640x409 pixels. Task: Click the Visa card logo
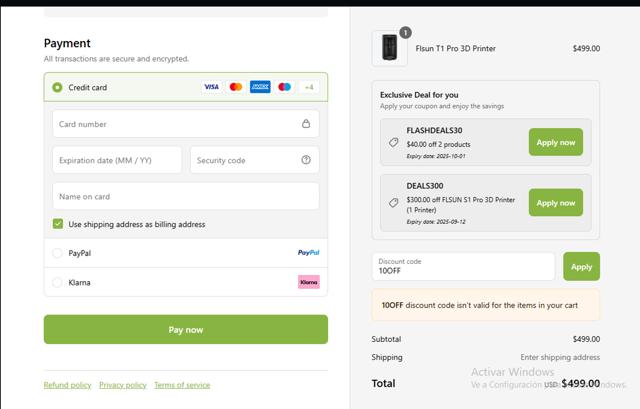pyautogui.click(x=211, y=87)
